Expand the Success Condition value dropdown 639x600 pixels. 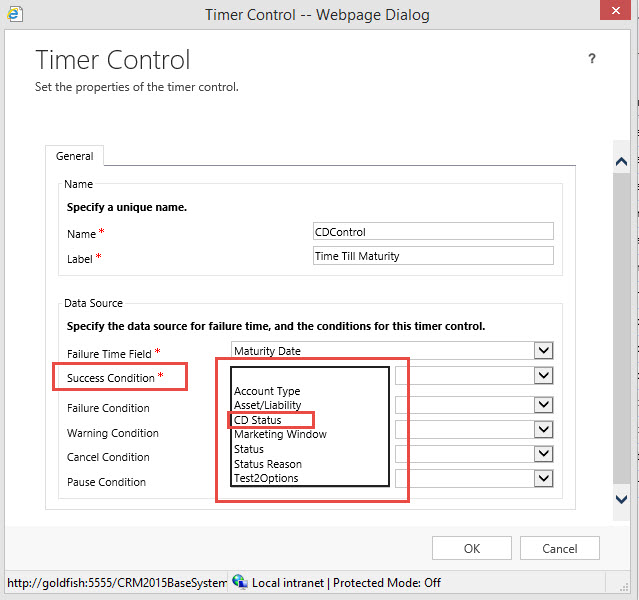point(543,376)
